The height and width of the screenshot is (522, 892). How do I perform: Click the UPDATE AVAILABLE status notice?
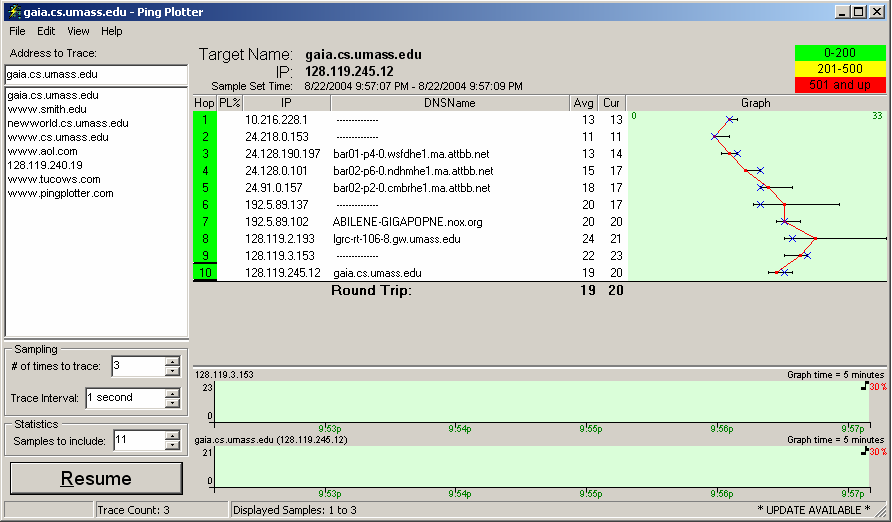click(x=813, y=510)
